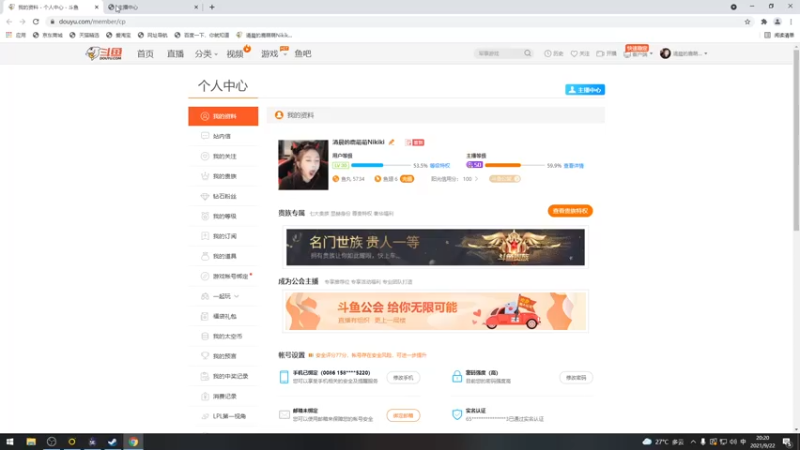
Task: Open the user avatar account dropdown
Action: point(684,54)
